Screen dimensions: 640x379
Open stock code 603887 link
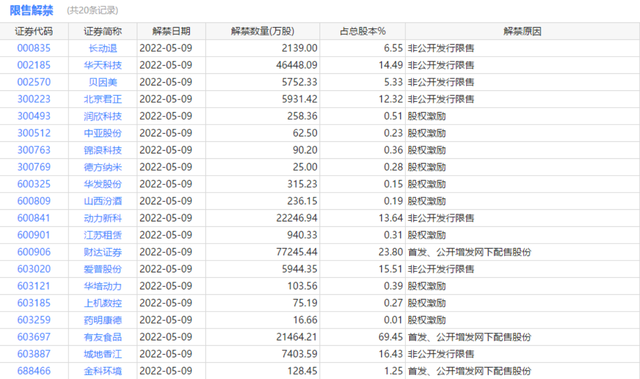(34, 354)
